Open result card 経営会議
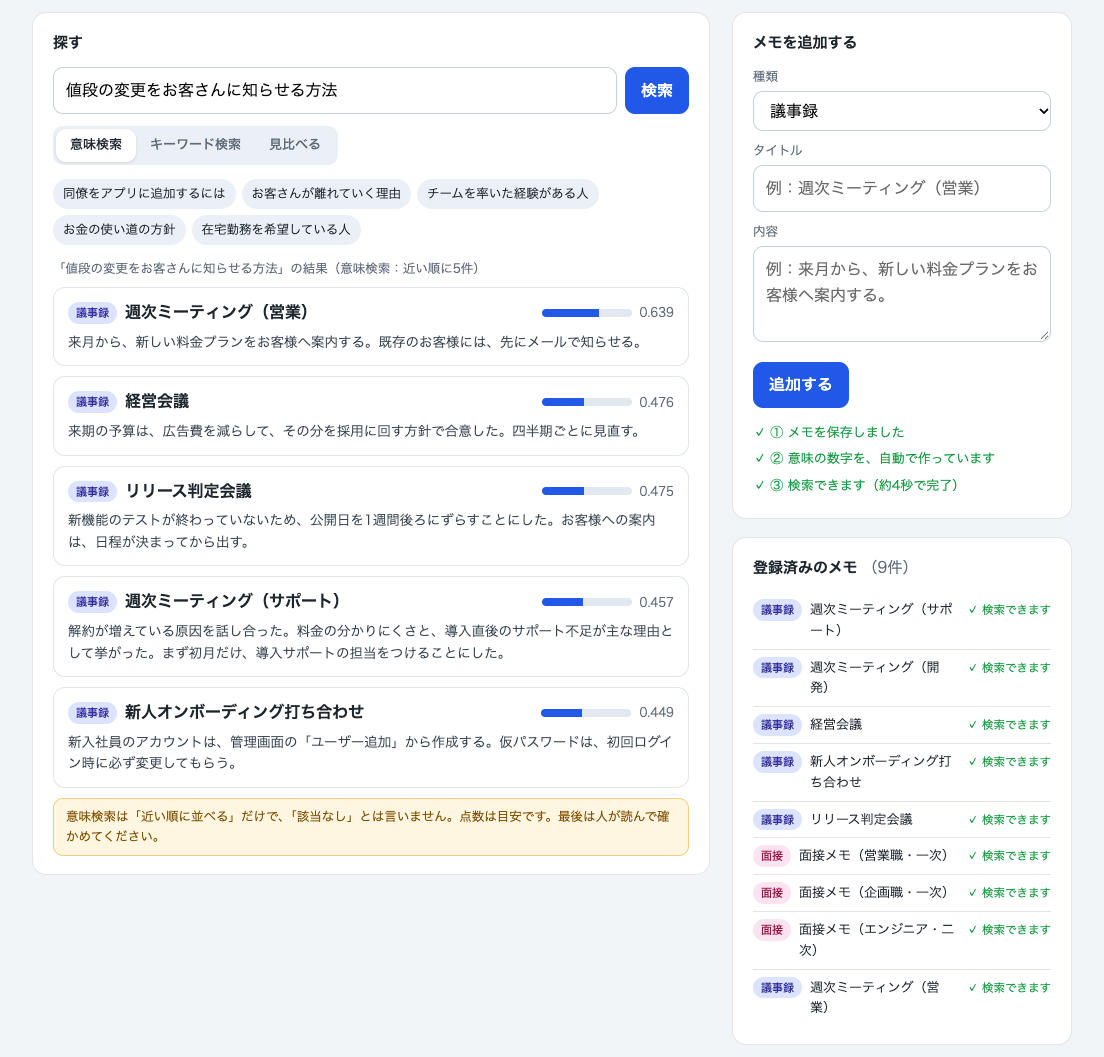This screenshot has height=1057, width=1104. tap(370, 415)
